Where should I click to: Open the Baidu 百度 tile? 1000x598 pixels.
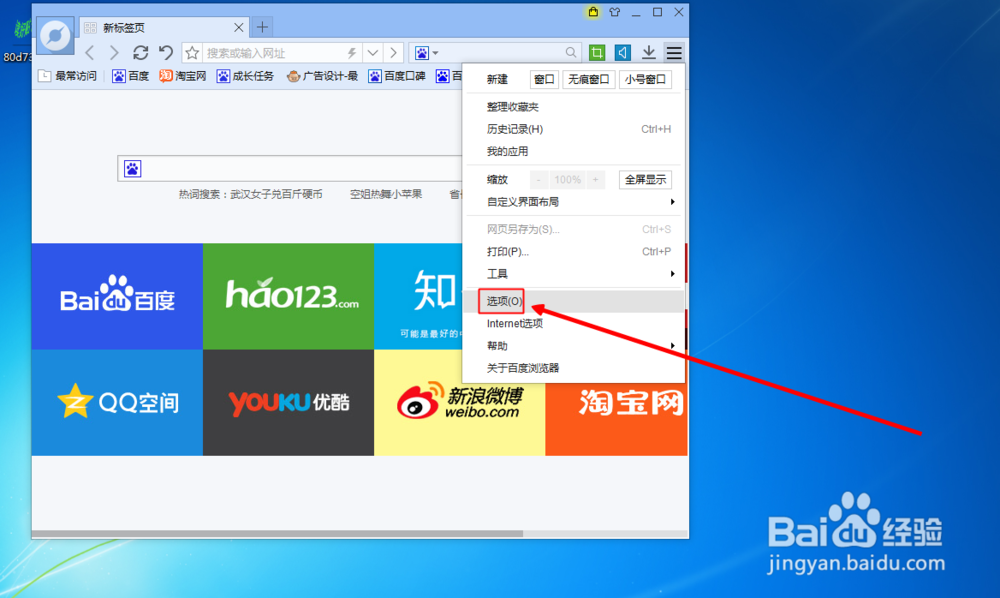pyautogui.click(x=117, y=296)
